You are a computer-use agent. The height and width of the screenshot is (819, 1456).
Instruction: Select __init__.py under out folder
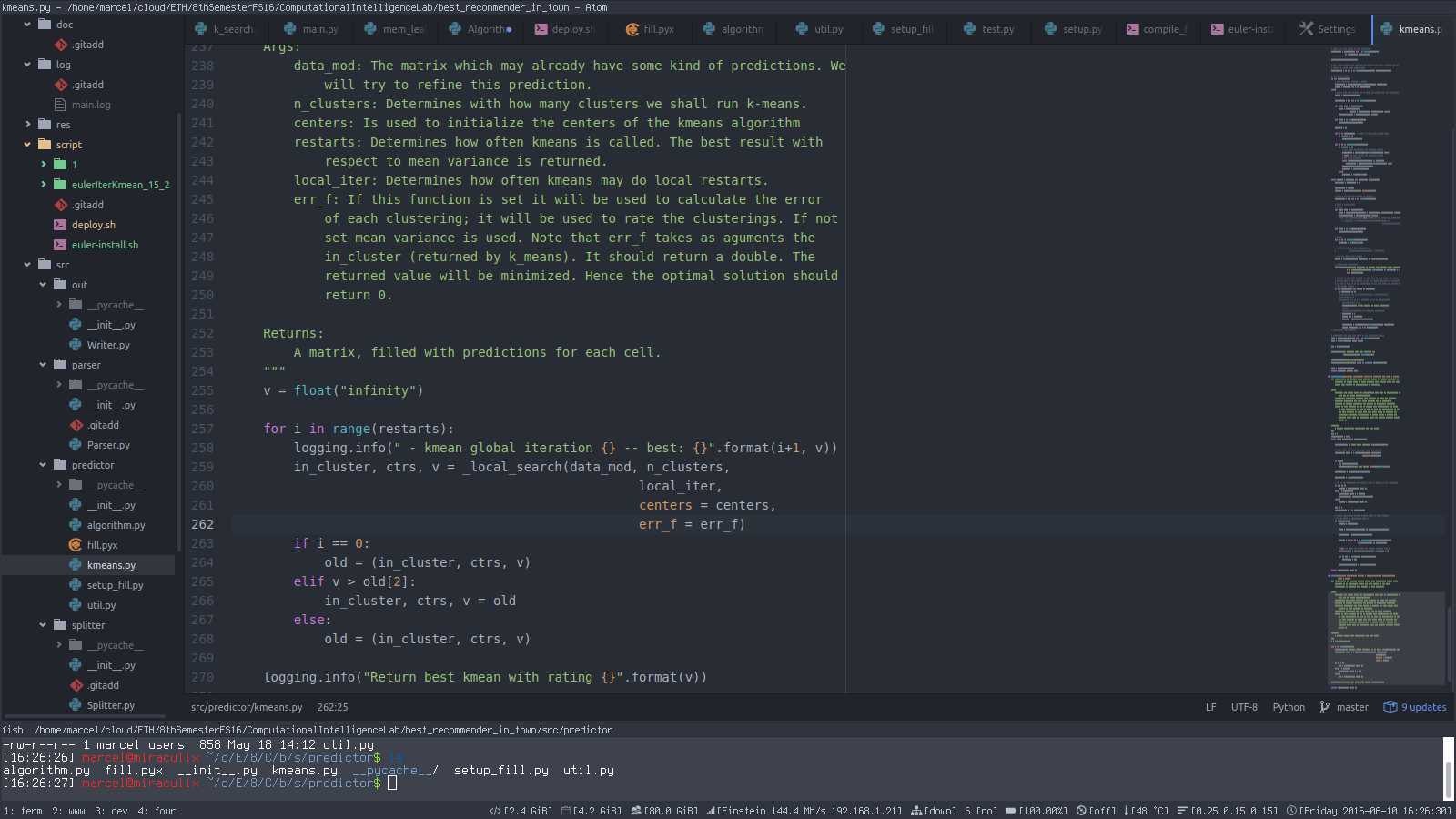pos(111,325)
